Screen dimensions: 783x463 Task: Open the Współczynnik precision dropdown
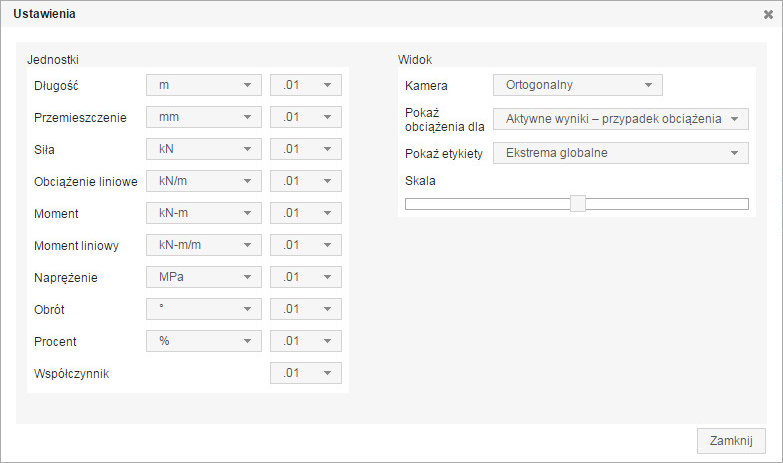tap(306, 373)
